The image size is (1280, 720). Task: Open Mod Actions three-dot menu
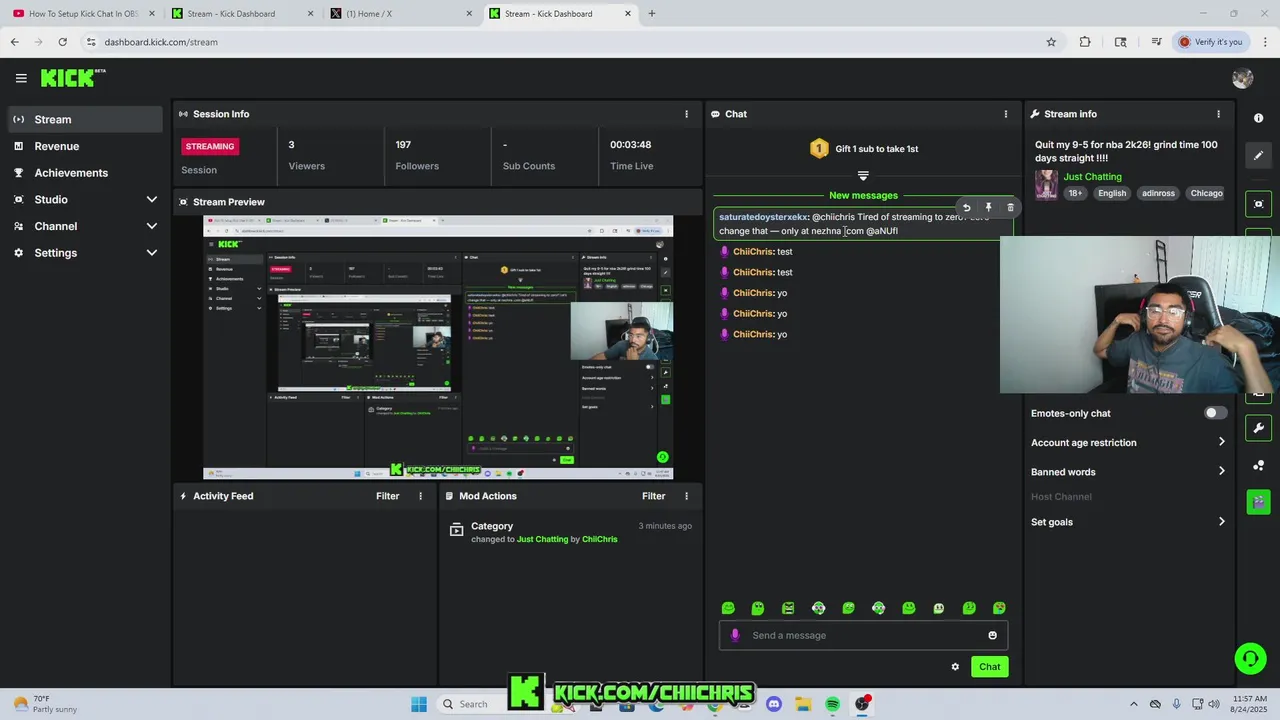(x=686, y=496)
